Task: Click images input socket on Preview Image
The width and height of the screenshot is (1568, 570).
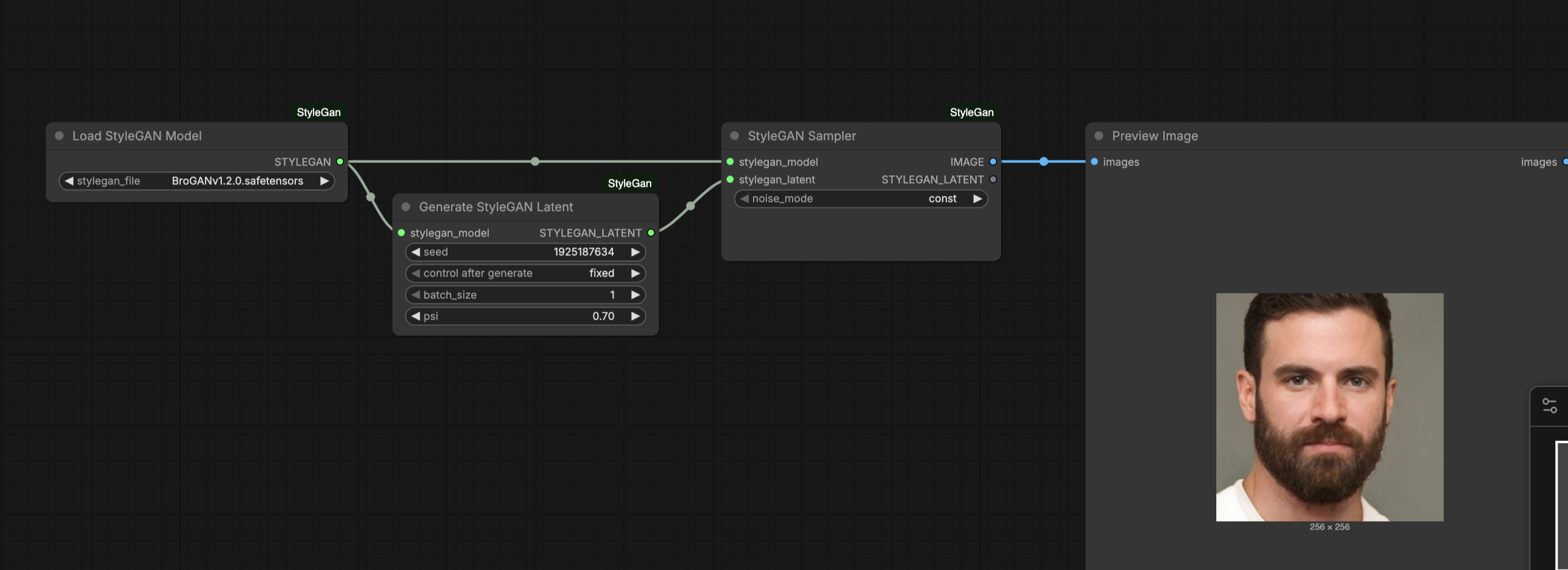Action: (x=1094, y=162)
